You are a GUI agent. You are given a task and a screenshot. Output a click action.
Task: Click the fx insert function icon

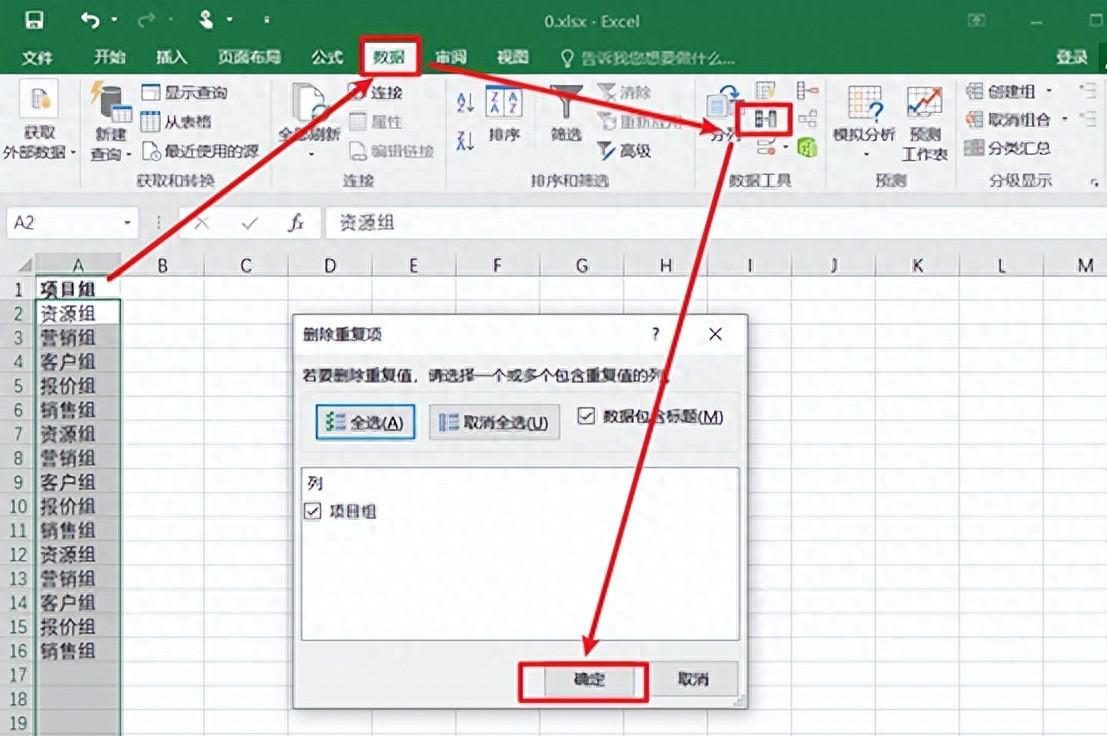click(296, 223)
